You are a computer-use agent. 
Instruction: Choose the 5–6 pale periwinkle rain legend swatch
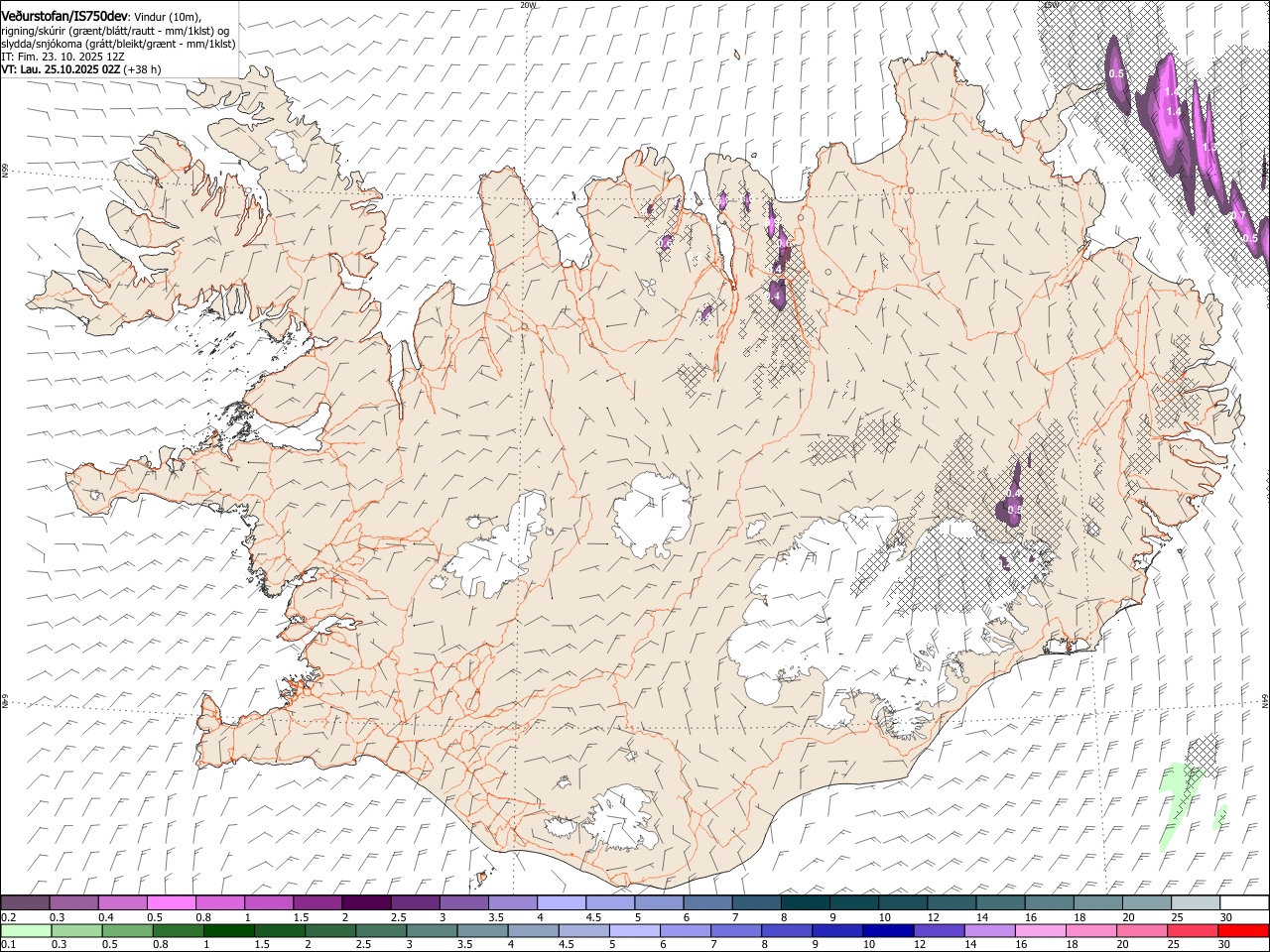pos(634,930)
